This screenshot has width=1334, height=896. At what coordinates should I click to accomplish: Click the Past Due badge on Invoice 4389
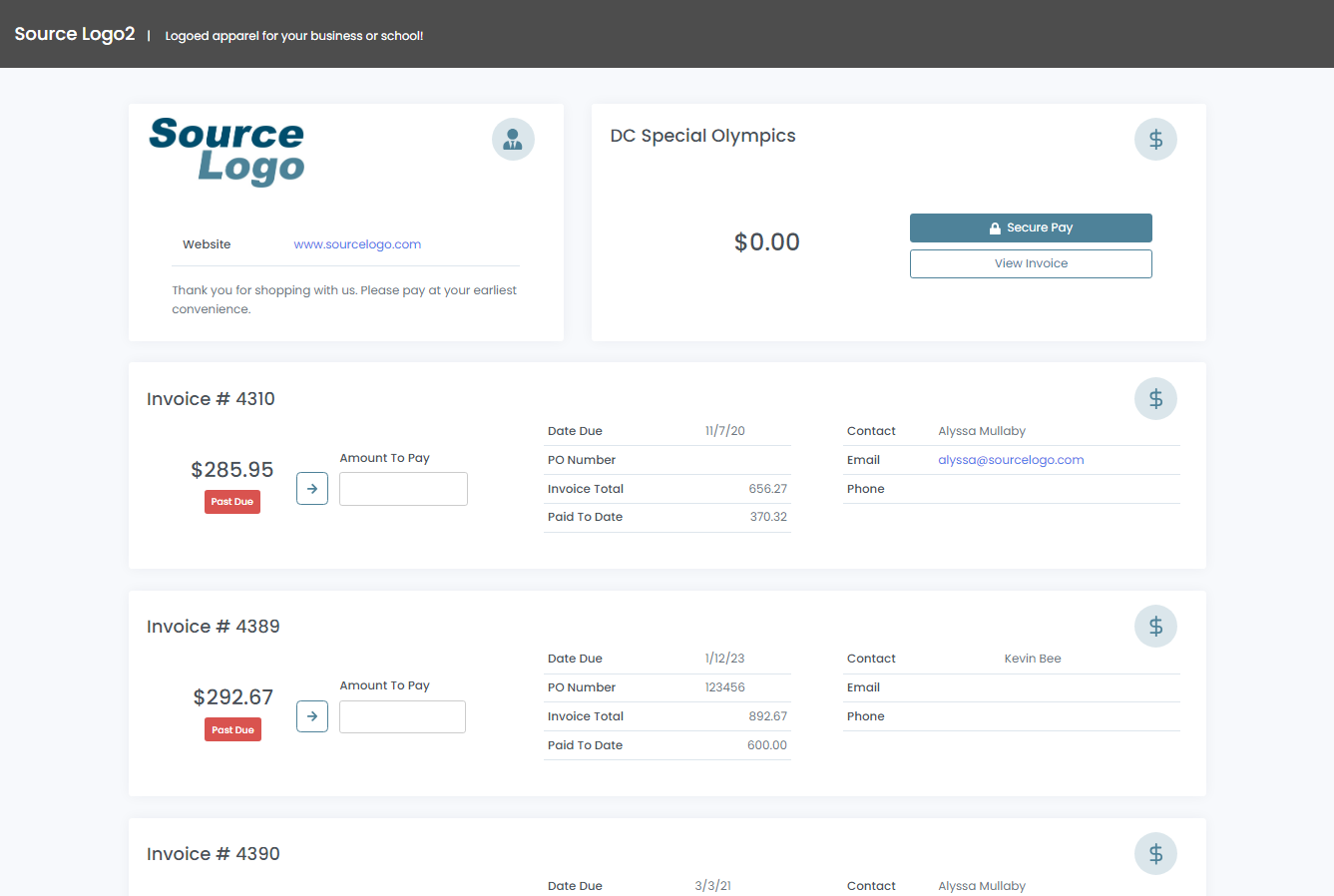[232, 729]
